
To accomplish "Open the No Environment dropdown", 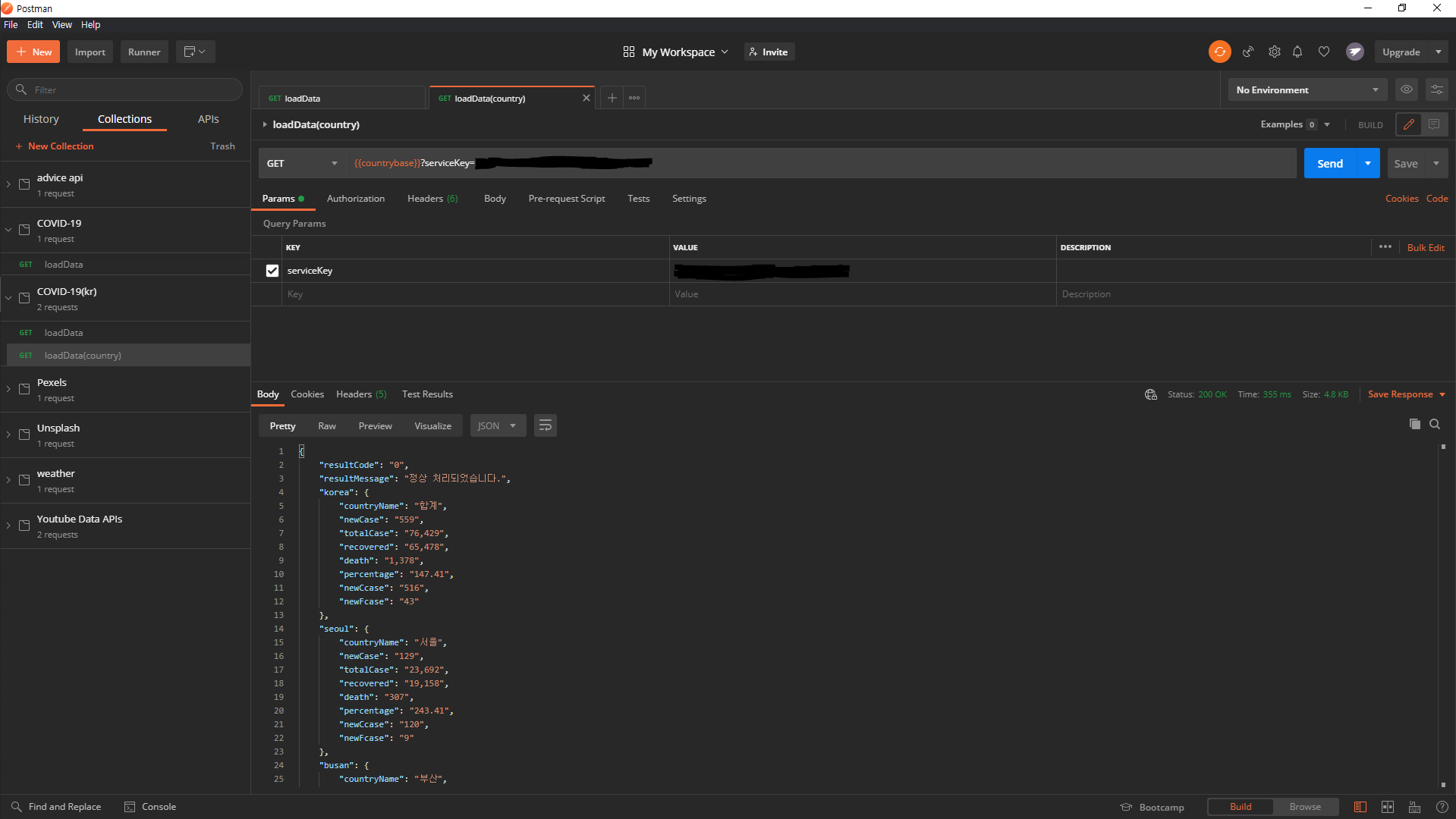I will 1307,89.
